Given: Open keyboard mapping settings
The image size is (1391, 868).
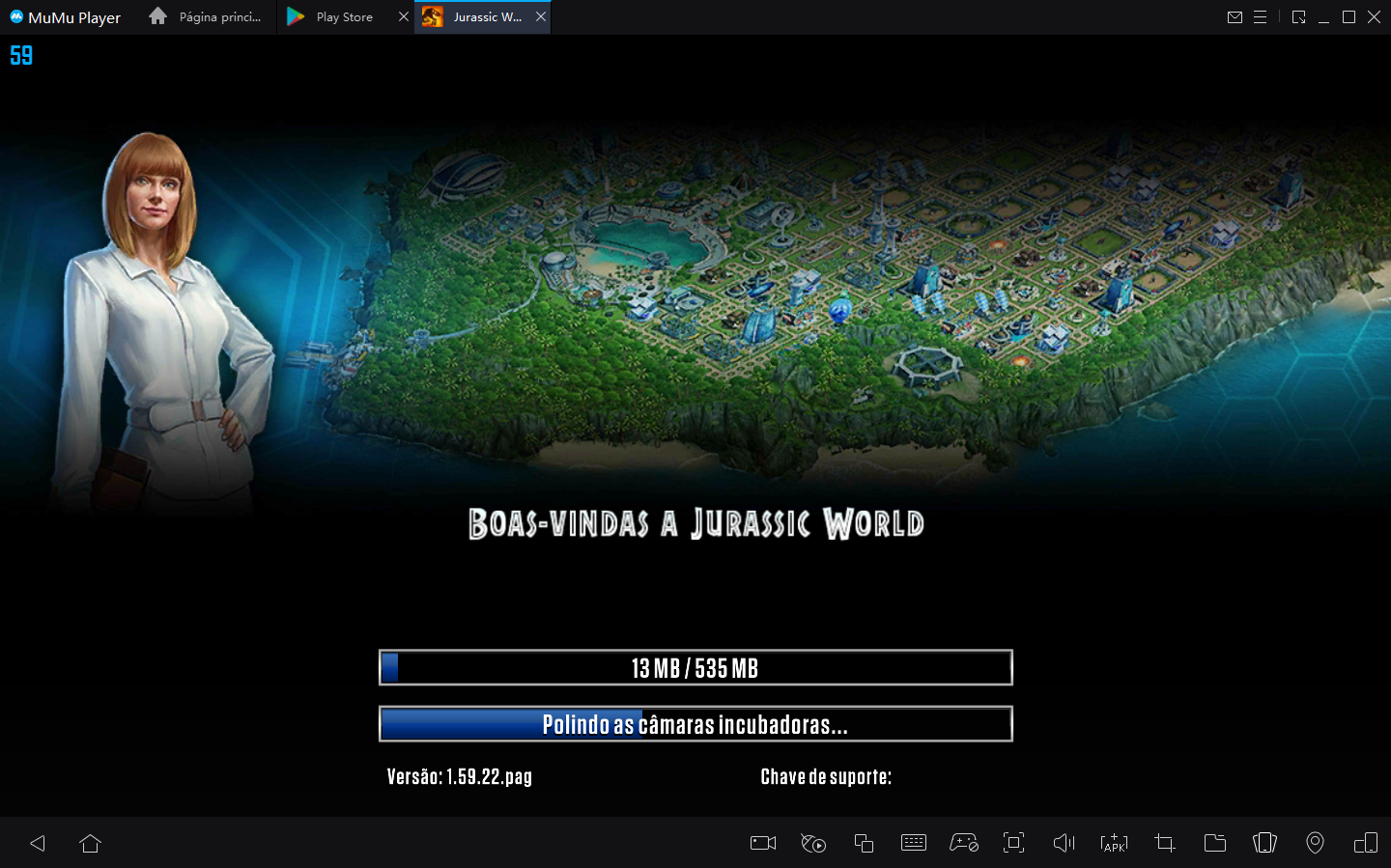Looking at the screenshot, I should coord(913,843).
